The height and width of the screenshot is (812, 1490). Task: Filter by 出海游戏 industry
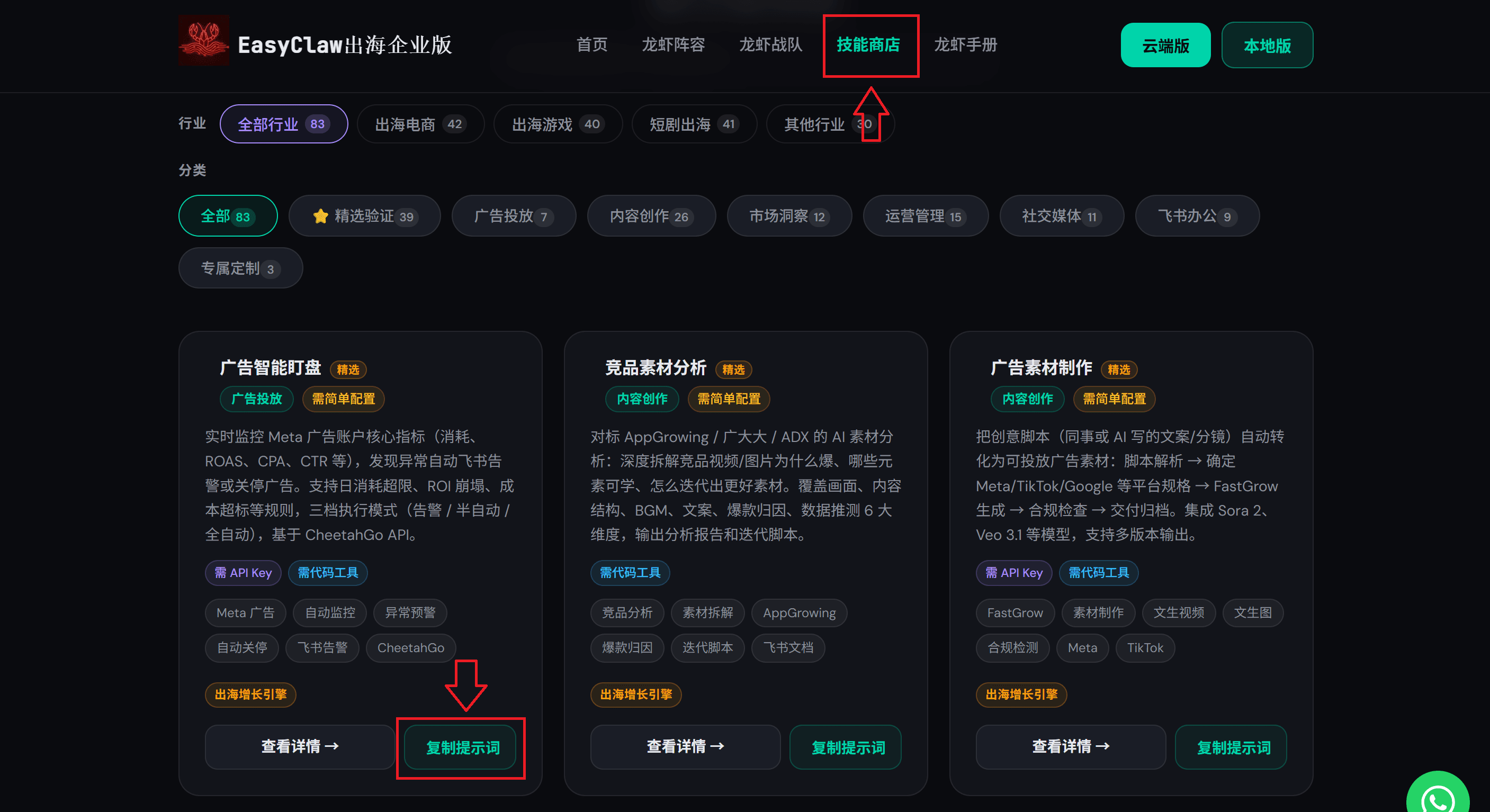(558, 124)
